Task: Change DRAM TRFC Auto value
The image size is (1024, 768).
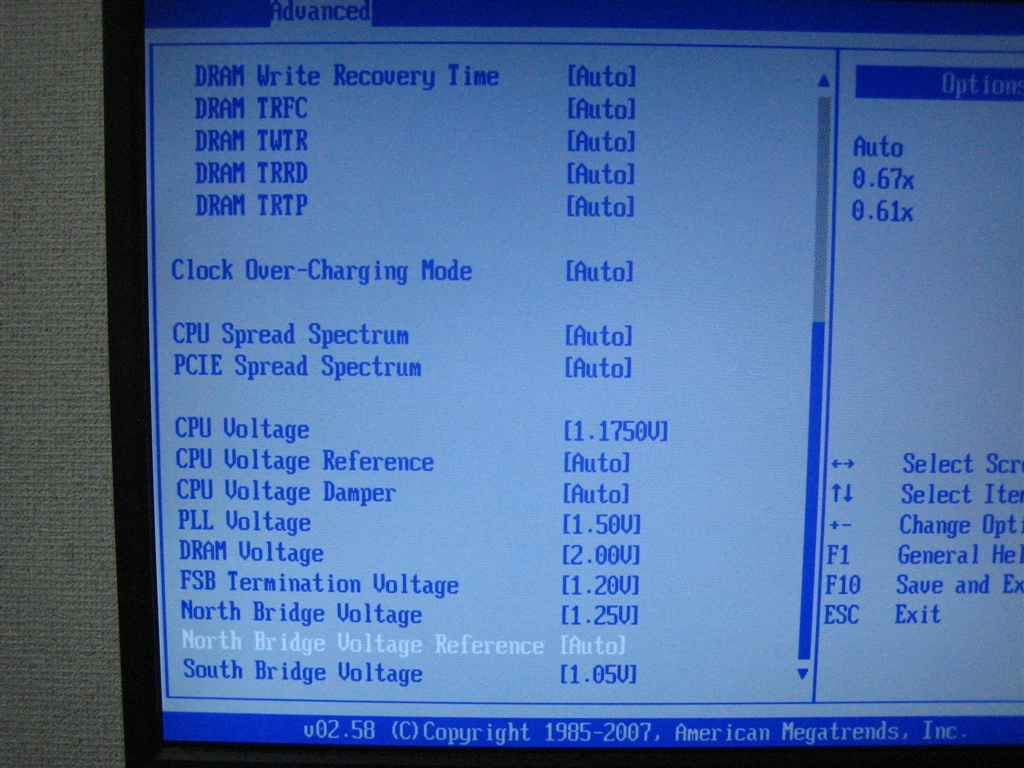Action: [601, 109]
